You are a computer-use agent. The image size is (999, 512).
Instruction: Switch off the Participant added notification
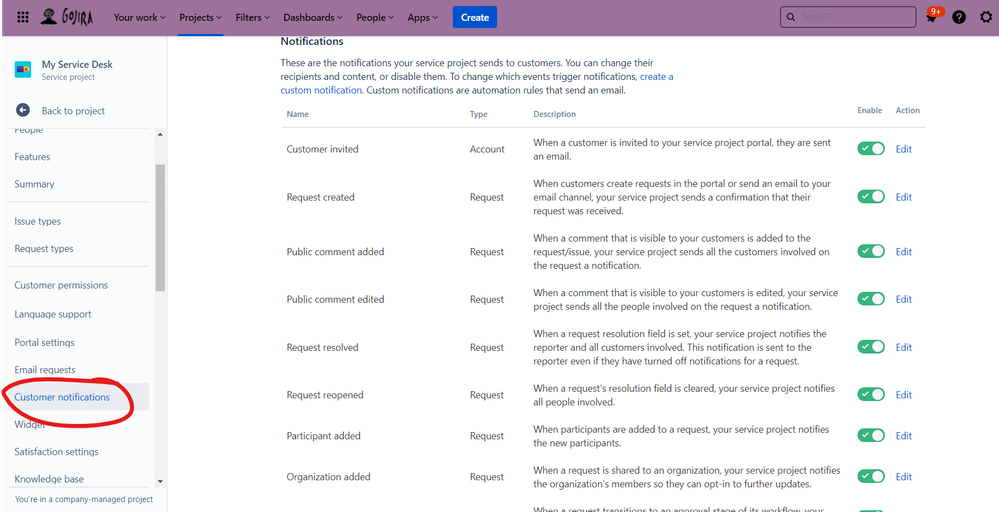[x=871, y=436]
